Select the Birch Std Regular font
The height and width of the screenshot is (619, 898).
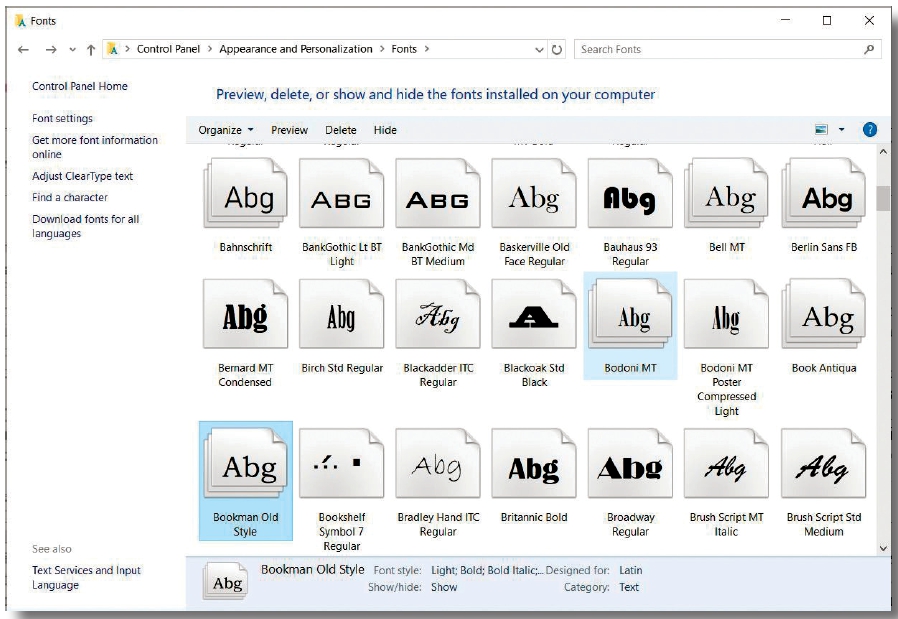[x=341, y=314]
